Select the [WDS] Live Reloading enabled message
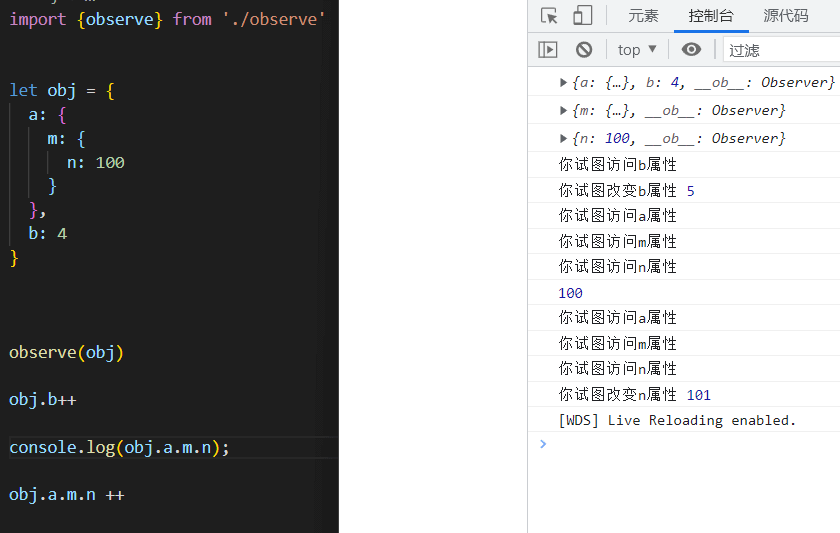Viewport: 840px width, 533px height. [677, 421]
